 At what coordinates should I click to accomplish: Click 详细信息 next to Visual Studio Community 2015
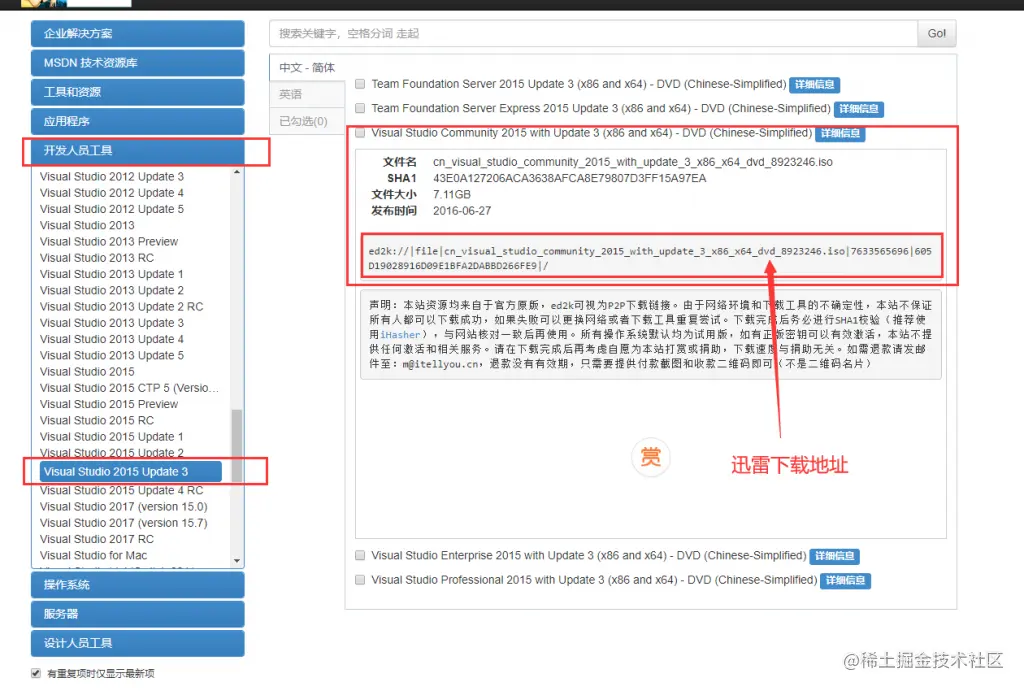click(x=840, y=133)
